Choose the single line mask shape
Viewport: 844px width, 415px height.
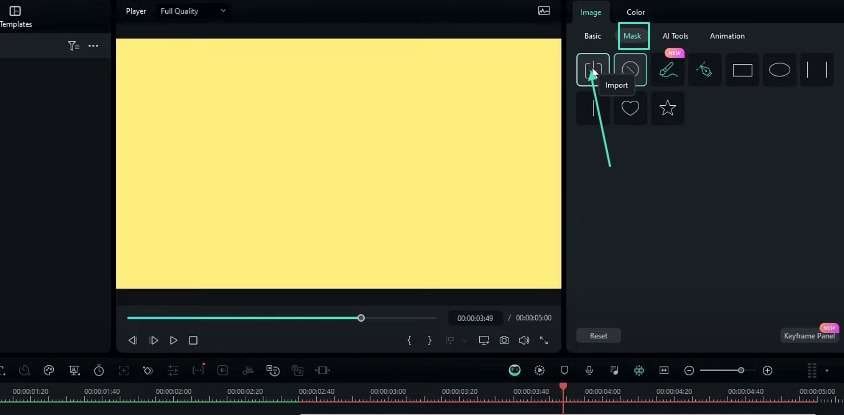coord(593,108)
